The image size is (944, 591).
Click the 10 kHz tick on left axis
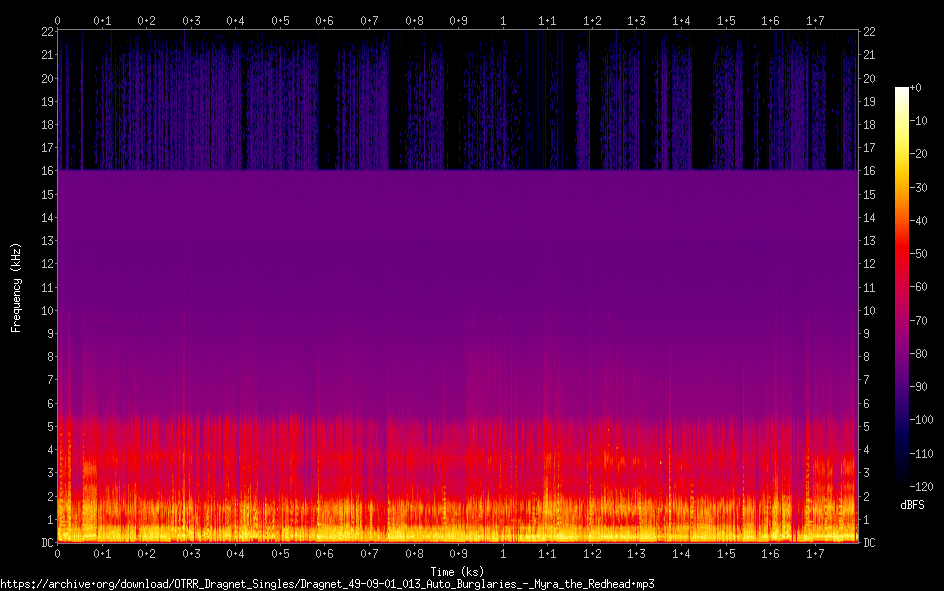[45, 311]
